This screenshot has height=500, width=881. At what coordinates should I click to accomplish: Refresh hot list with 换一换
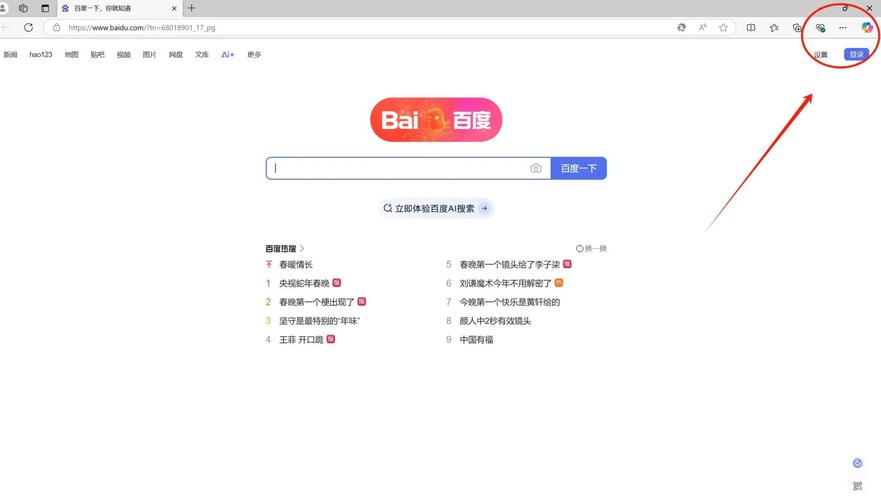tap(591, 248)
